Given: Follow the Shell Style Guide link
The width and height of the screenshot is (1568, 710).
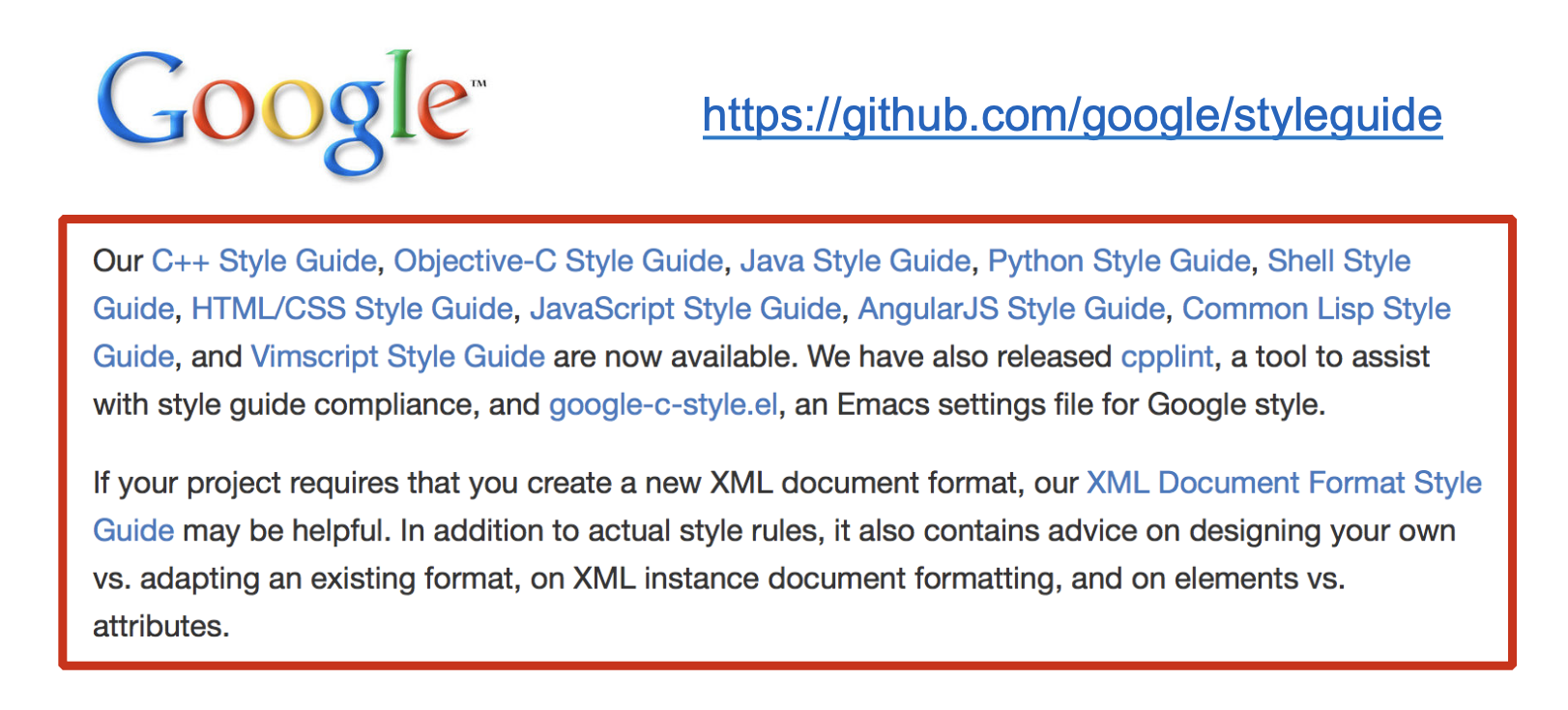Looking at the screenshot, I should pyautogui.click(x=1339, y=261).
